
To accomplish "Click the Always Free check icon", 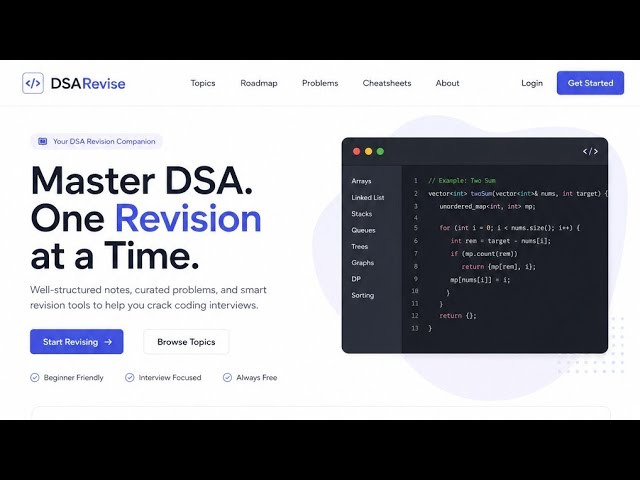I will (x=227, y=378).
